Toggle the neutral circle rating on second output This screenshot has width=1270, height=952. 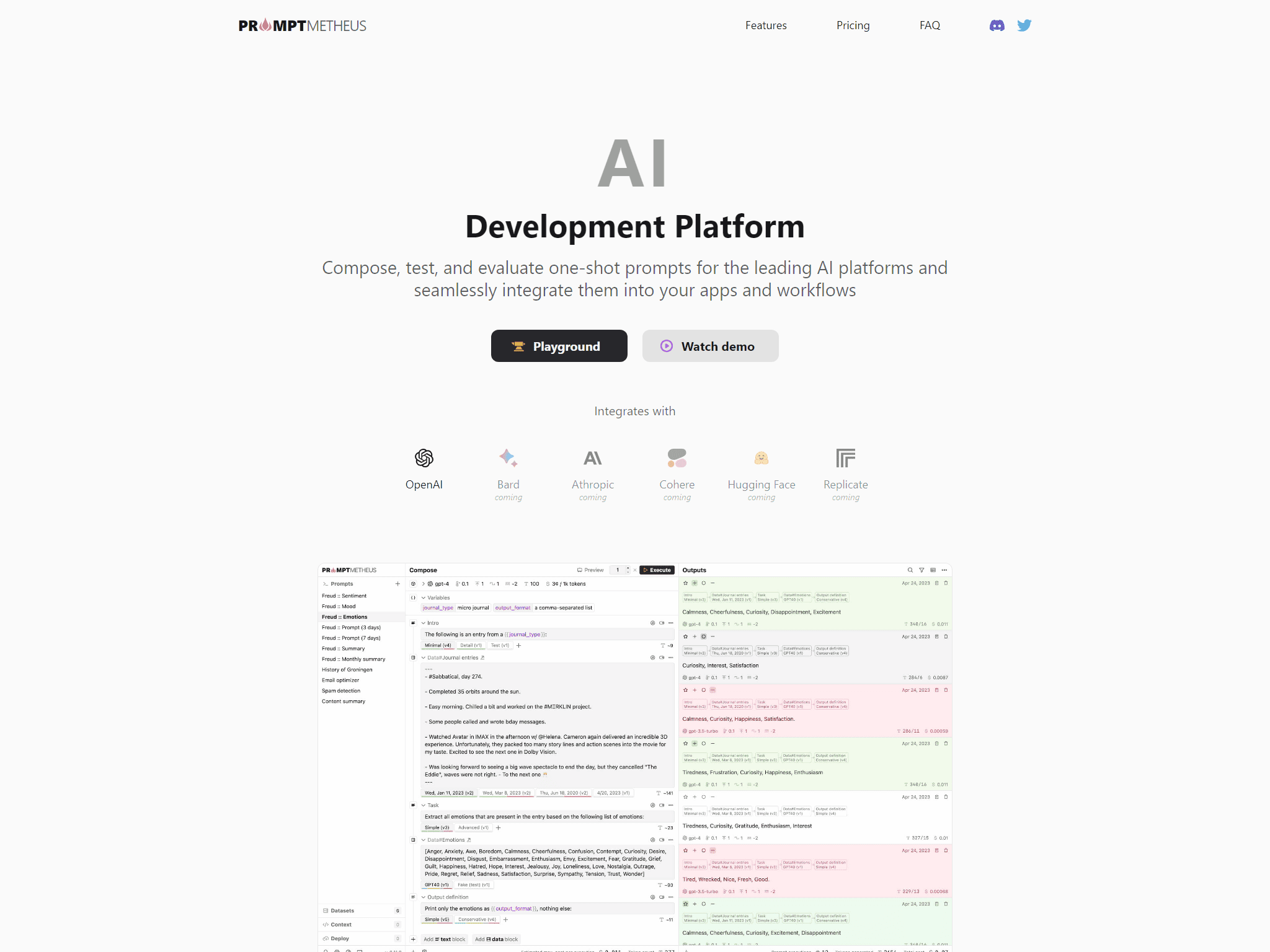point(703,637)
